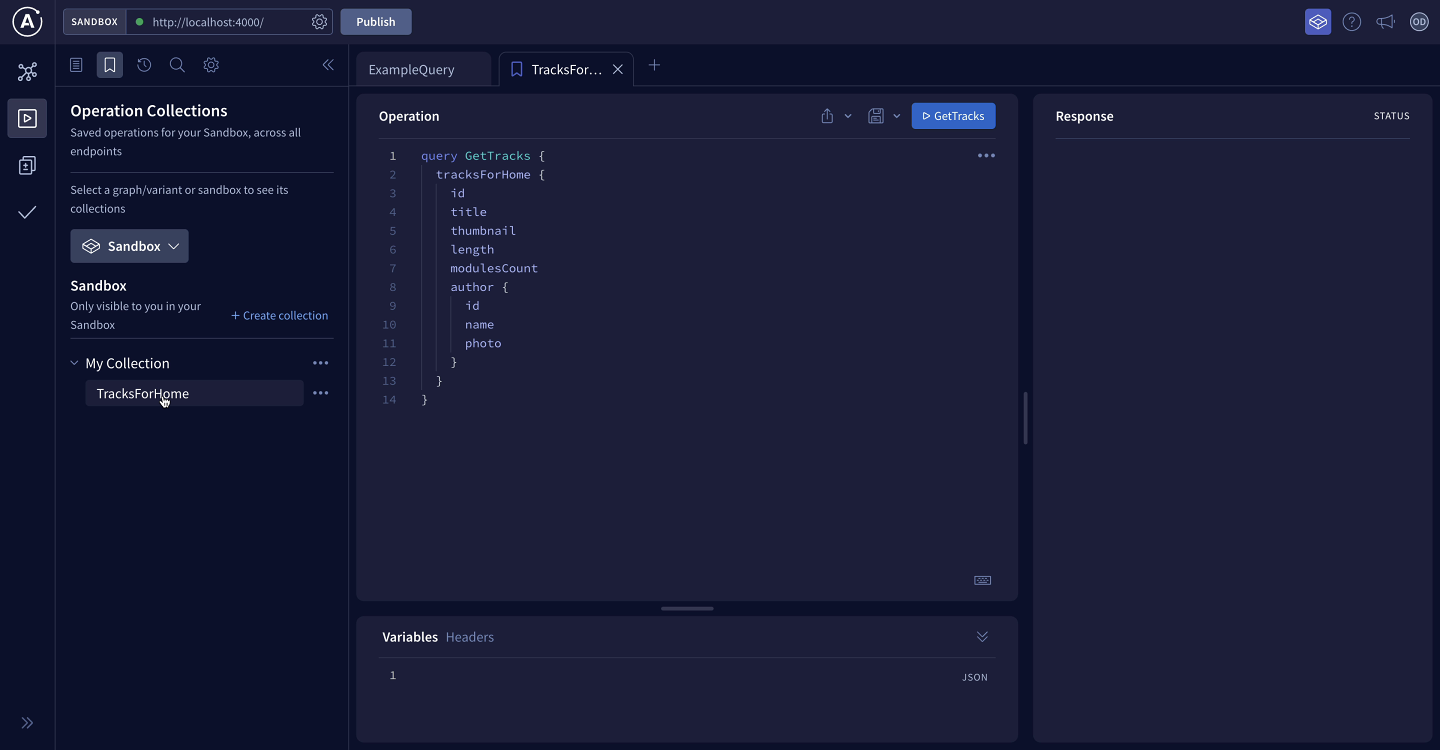The width and height of the screenshot is (1440, 750).
Task: Open connection settings gear next to URL
Action: pos(319,22)
